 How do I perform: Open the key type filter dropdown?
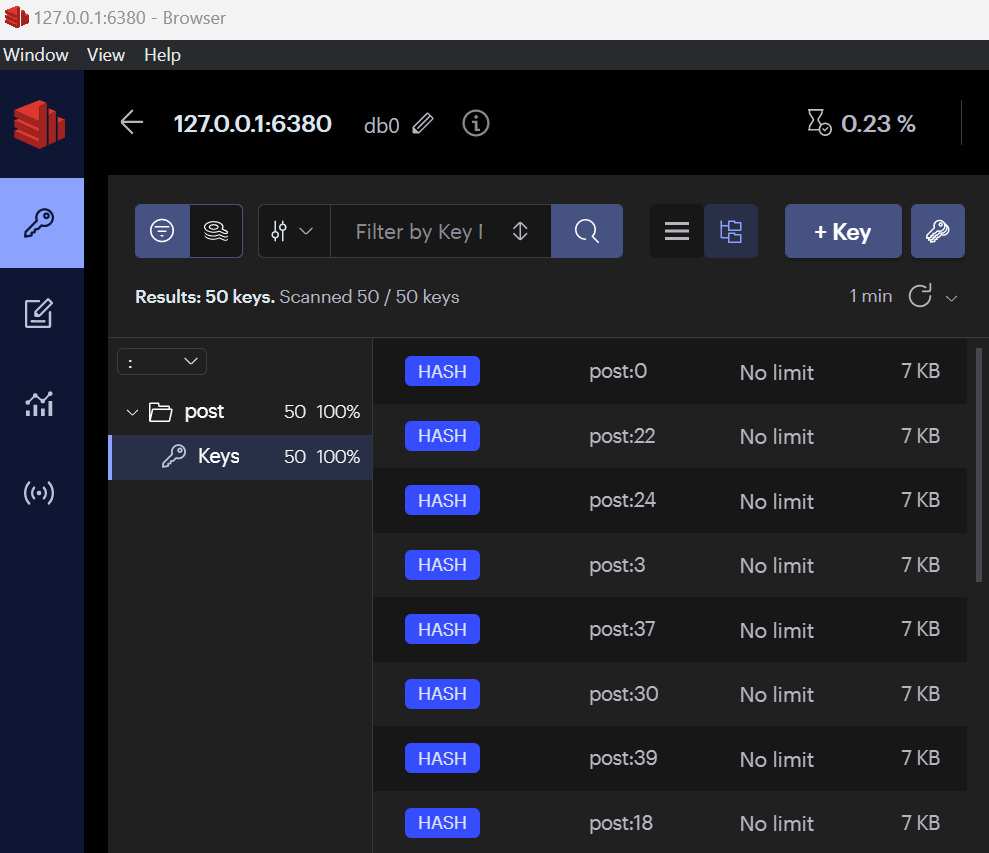pos(293,232)
